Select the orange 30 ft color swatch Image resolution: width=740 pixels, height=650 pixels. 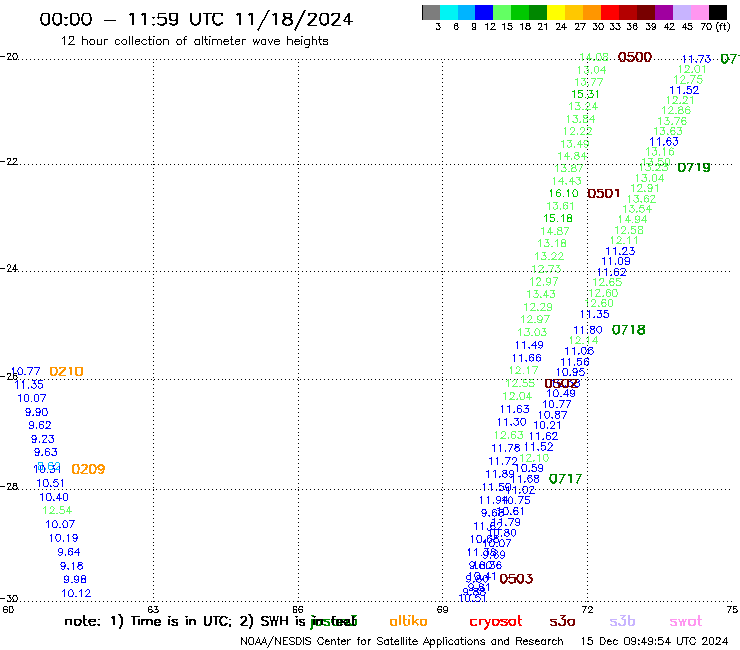pyautogui.click(x=592, y=12)
